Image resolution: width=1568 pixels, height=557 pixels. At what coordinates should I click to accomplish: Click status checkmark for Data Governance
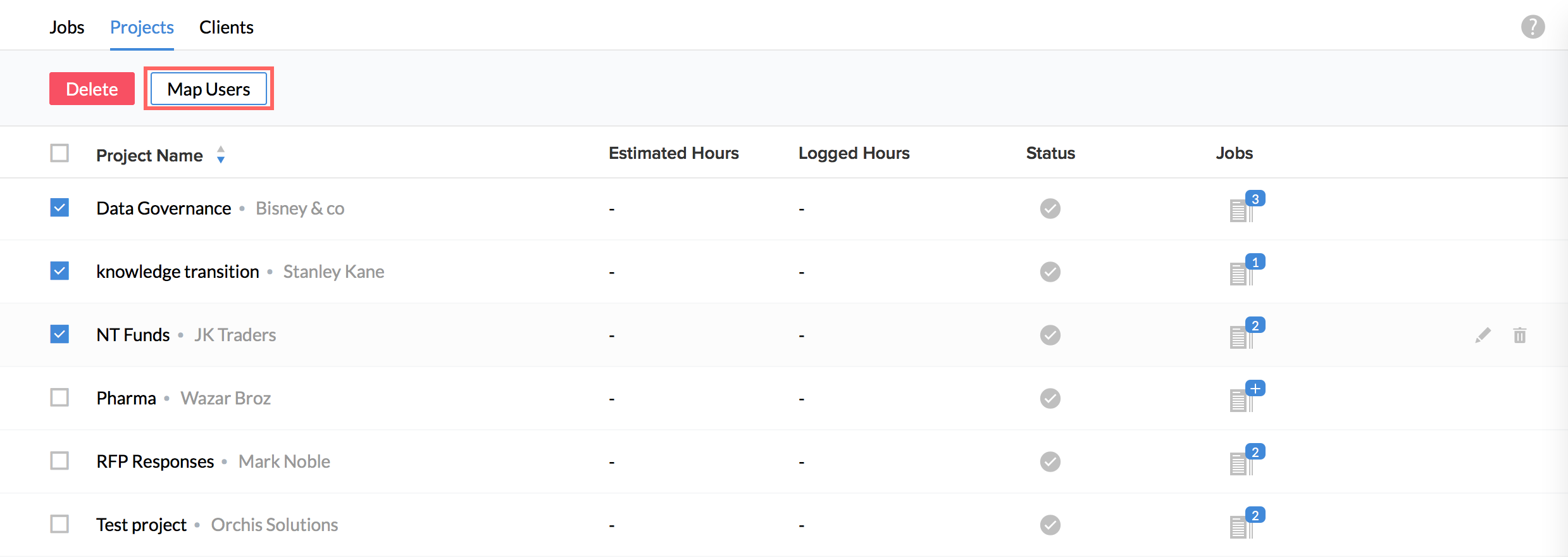tap(1050, 208)
